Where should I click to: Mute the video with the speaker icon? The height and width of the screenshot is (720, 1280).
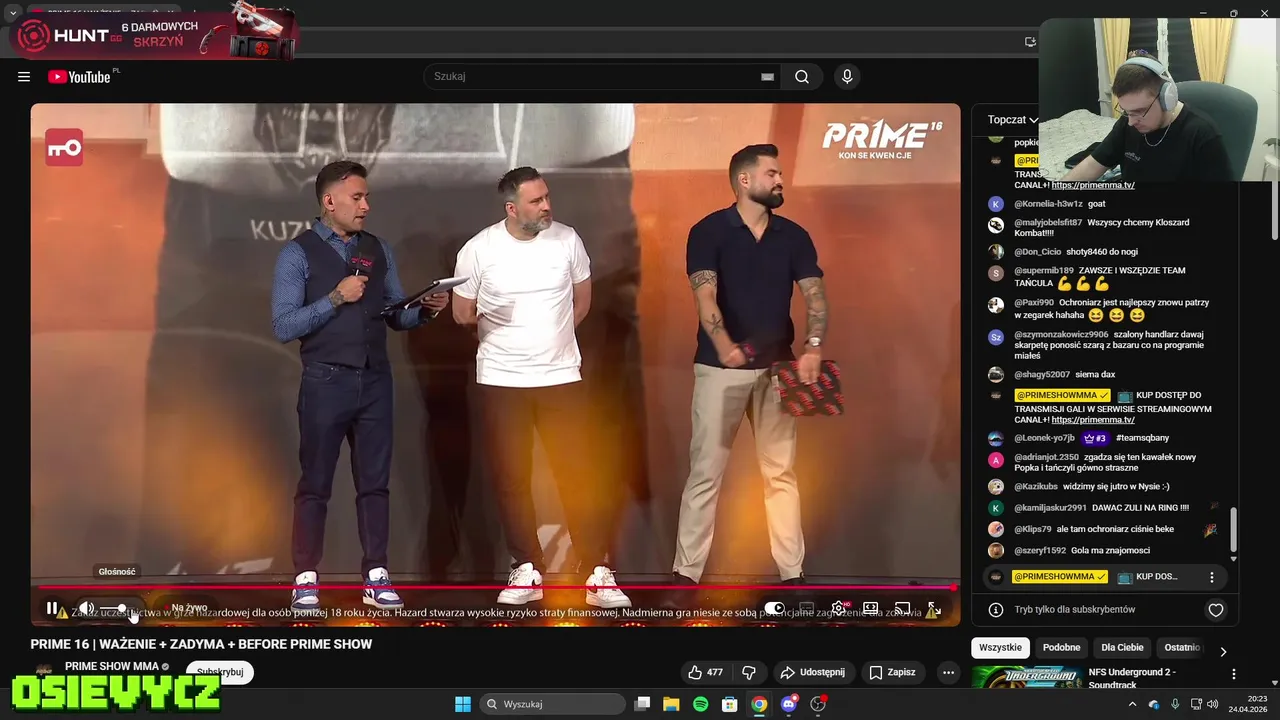click(x=87, y=608)
